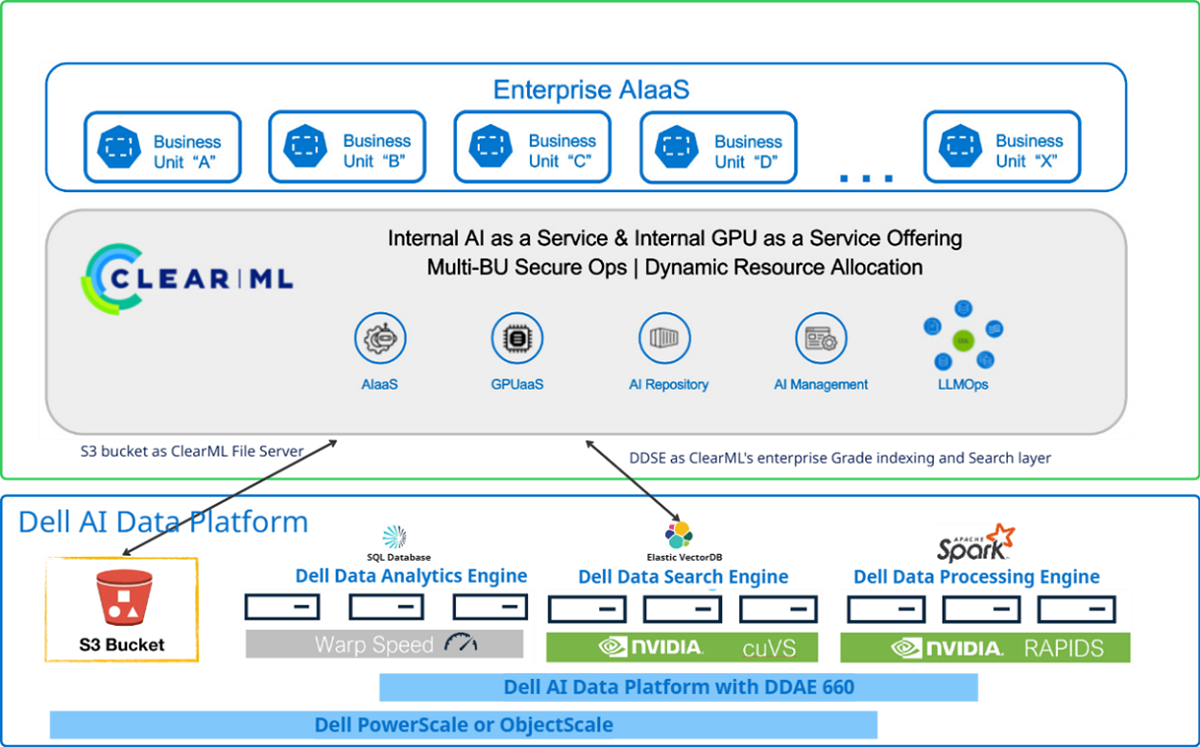Image resolution: width=1200 pixels, height=747 pixels.
Task: Click the "Dell Data Analytics Engine" heading
Action: pyautogui.click(x=411, y=576)
